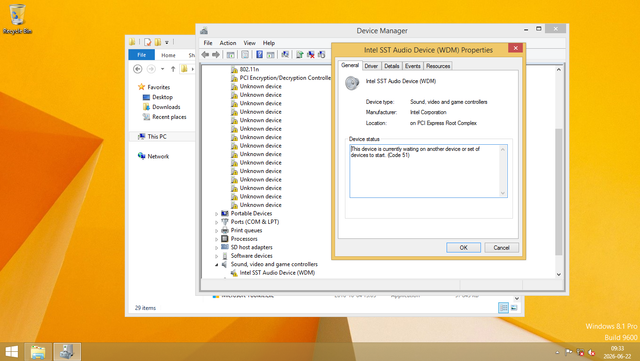Screen dimensions: 640x361
Task: Click the volume icon in system tray
Action: tap(591, 352)
